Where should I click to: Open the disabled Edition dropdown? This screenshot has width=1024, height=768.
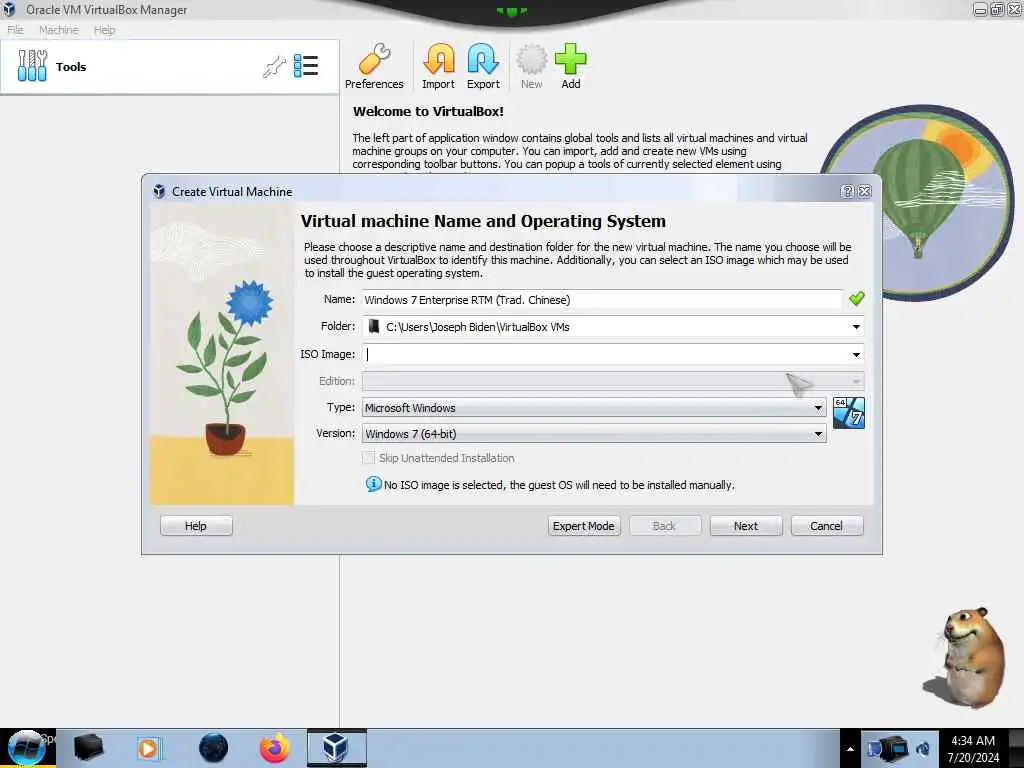(x=613, y=381)
